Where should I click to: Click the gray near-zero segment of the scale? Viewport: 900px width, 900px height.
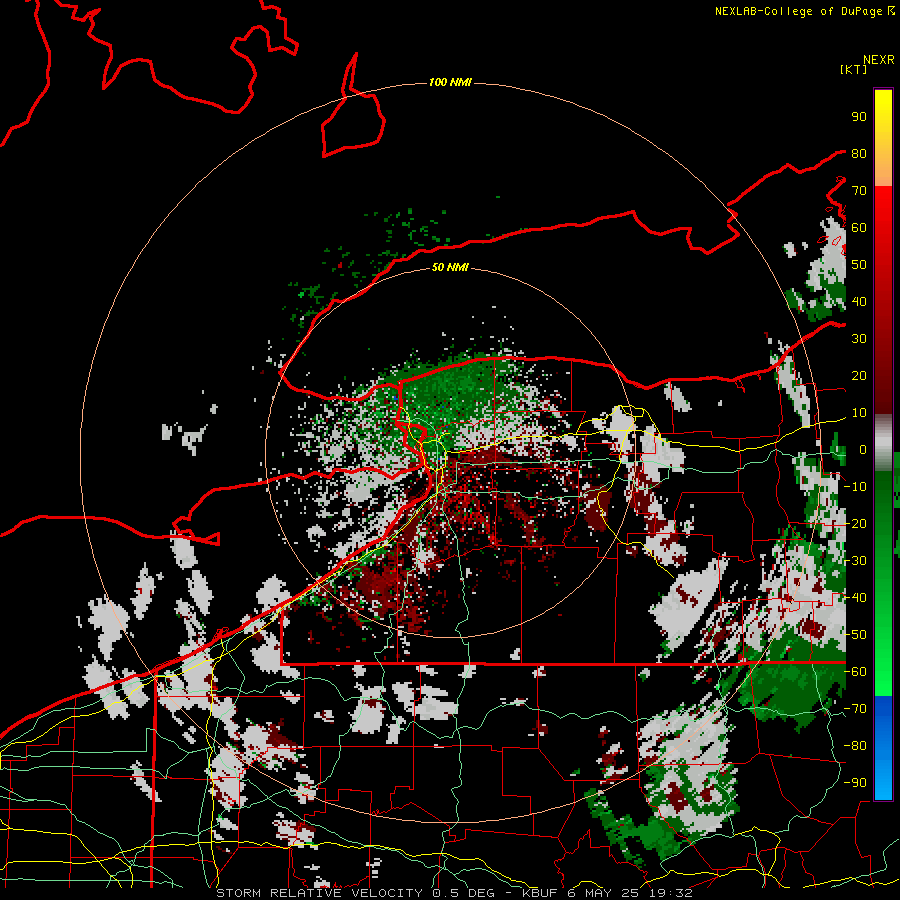(x=883, y=443)
